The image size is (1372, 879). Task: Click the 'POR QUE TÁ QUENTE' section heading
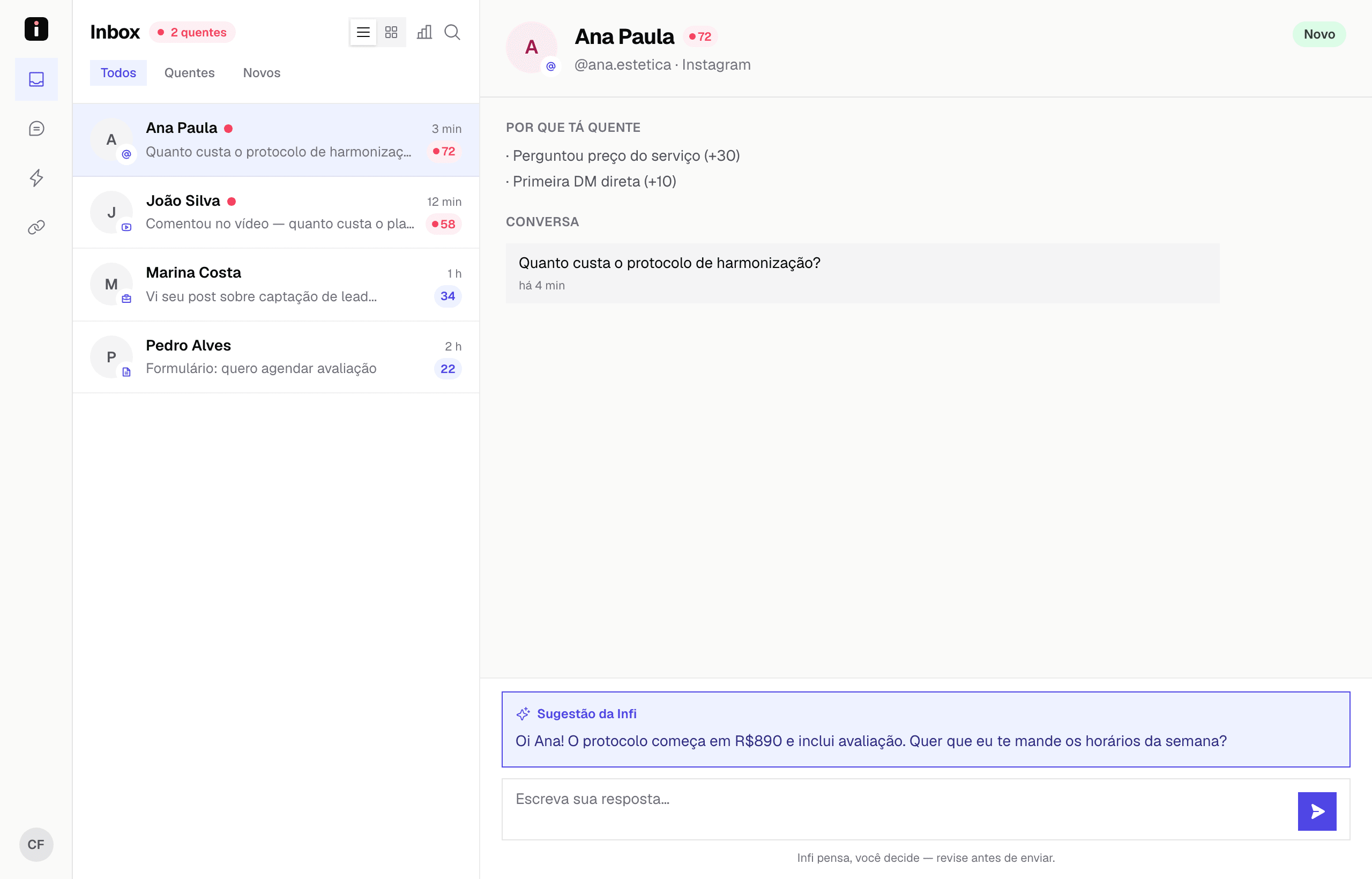pos(573,127)
